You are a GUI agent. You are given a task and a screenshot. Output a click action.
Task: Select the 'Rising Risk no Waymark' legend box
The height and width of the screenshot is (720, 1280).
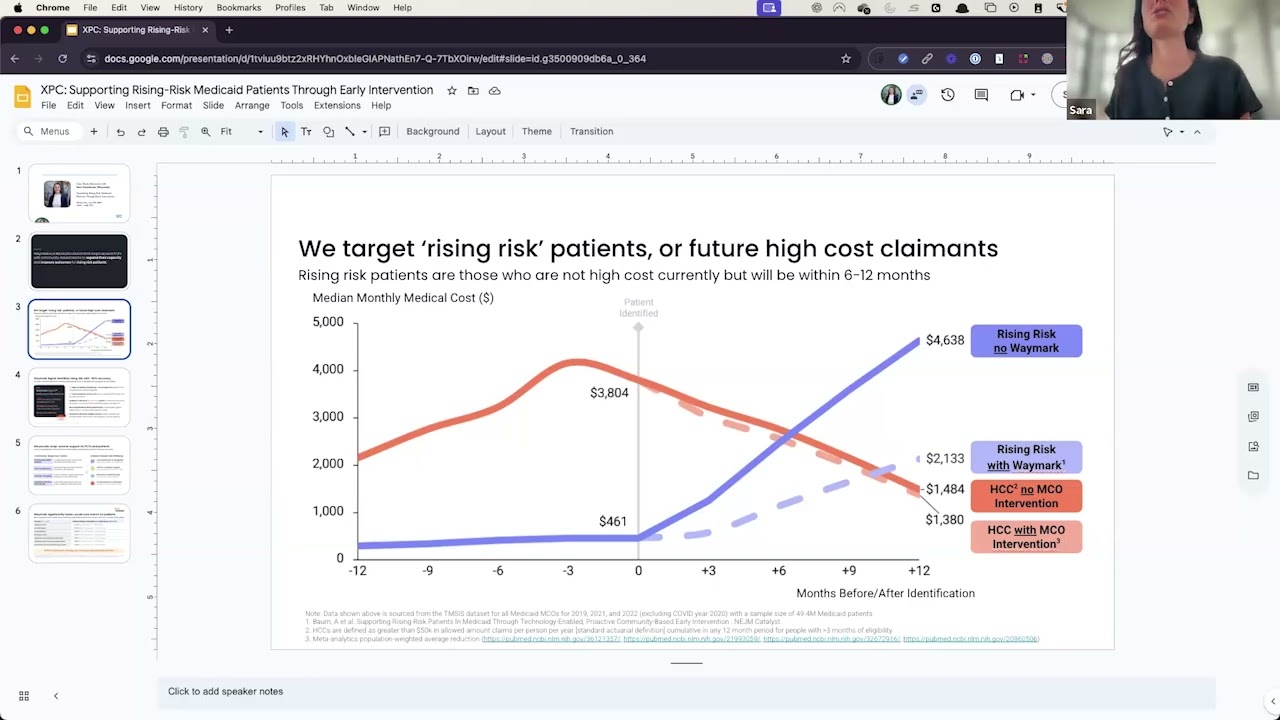pyautogui.click(x=1026, y=341)
